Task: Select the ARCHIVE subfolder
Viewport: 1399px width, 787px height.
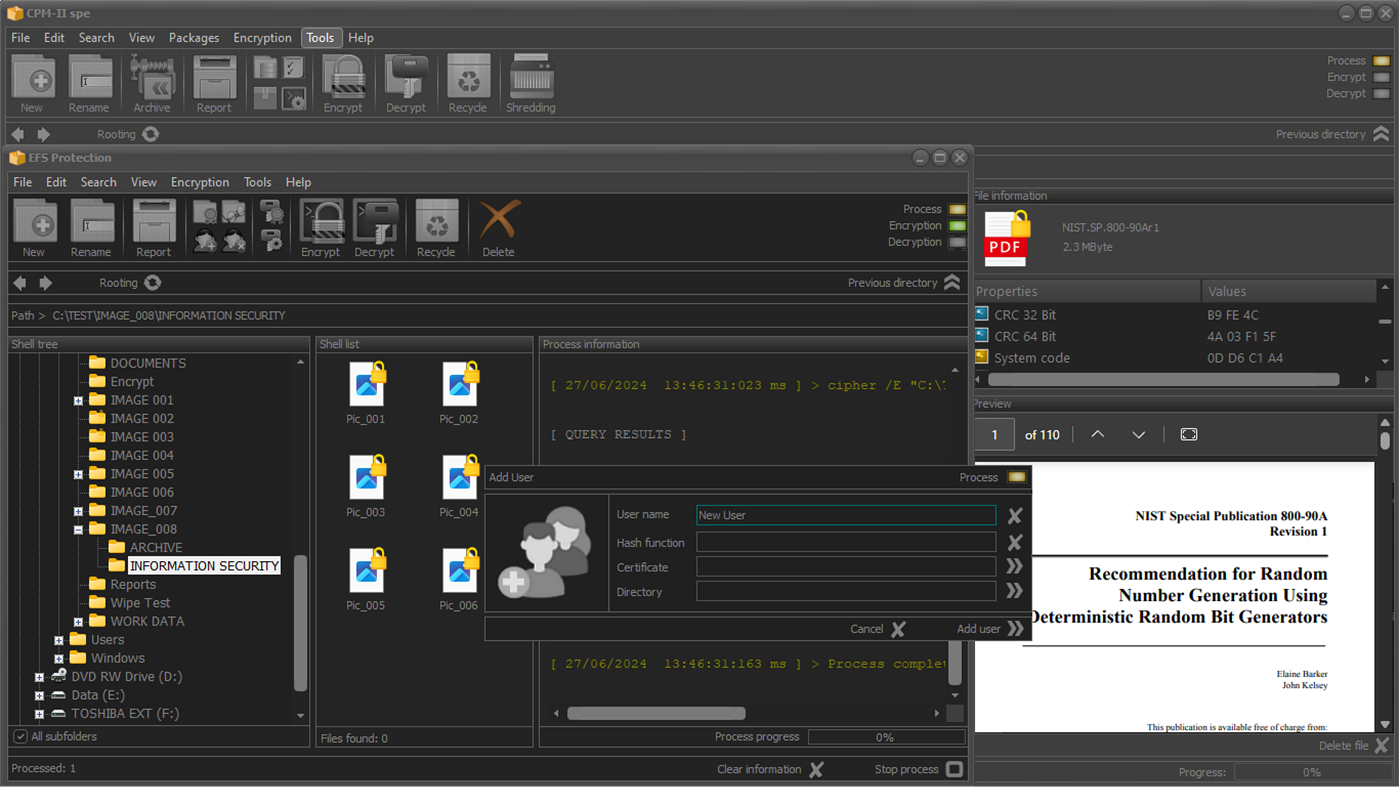Action: (146, 548)
